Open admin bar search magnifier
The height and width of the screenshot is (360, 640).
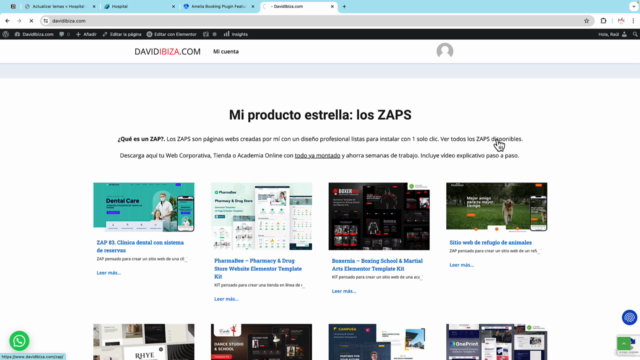pyautogui.click(x=635, y=34)
